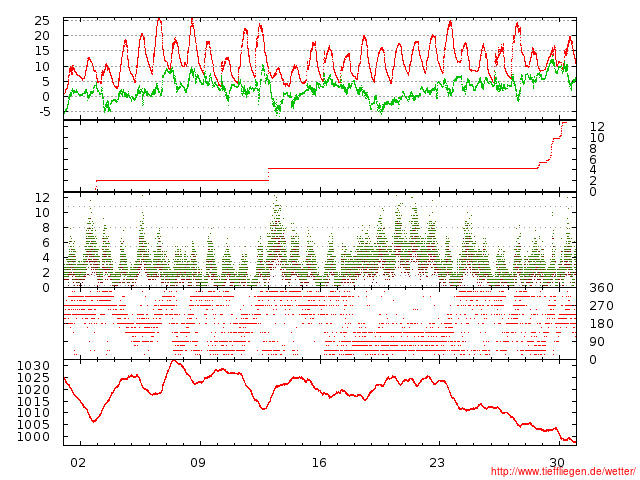Click the date label 23 on time axis
This screenshot has height=480, width=640.
pyautogui.click(x=437, y=463)
